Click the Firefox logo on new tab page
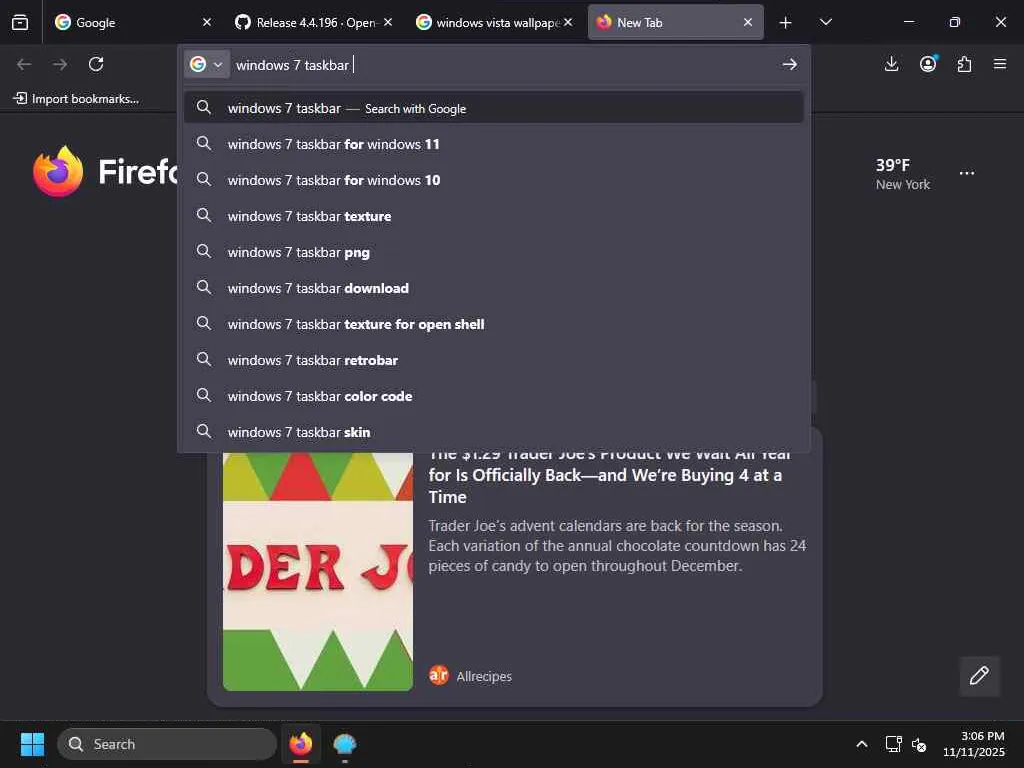The width and height of the screenshot is (1024, 768). click(x=58, y=171)
